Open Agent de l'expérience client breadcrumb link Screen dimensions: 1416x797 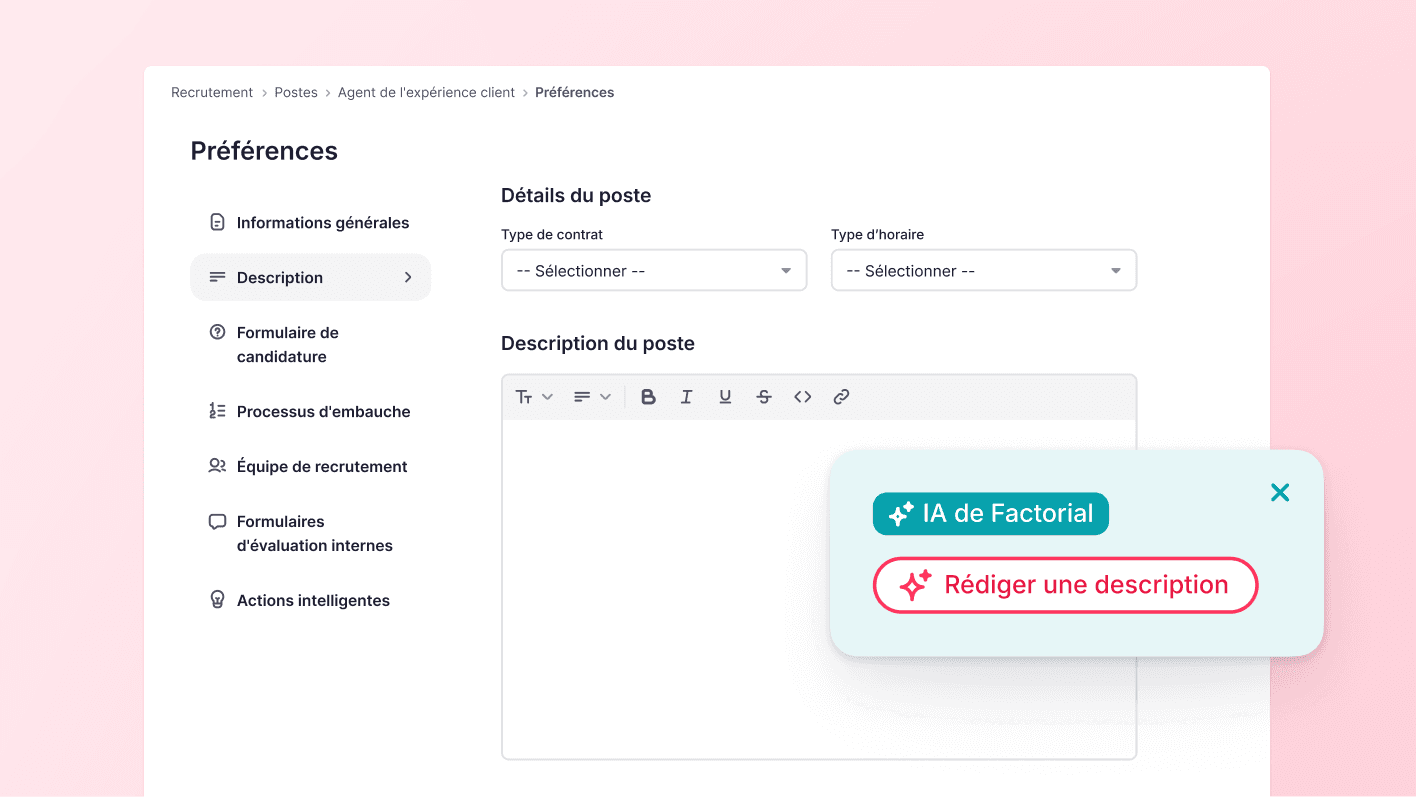pyautogui.click(x=426, y=92)
